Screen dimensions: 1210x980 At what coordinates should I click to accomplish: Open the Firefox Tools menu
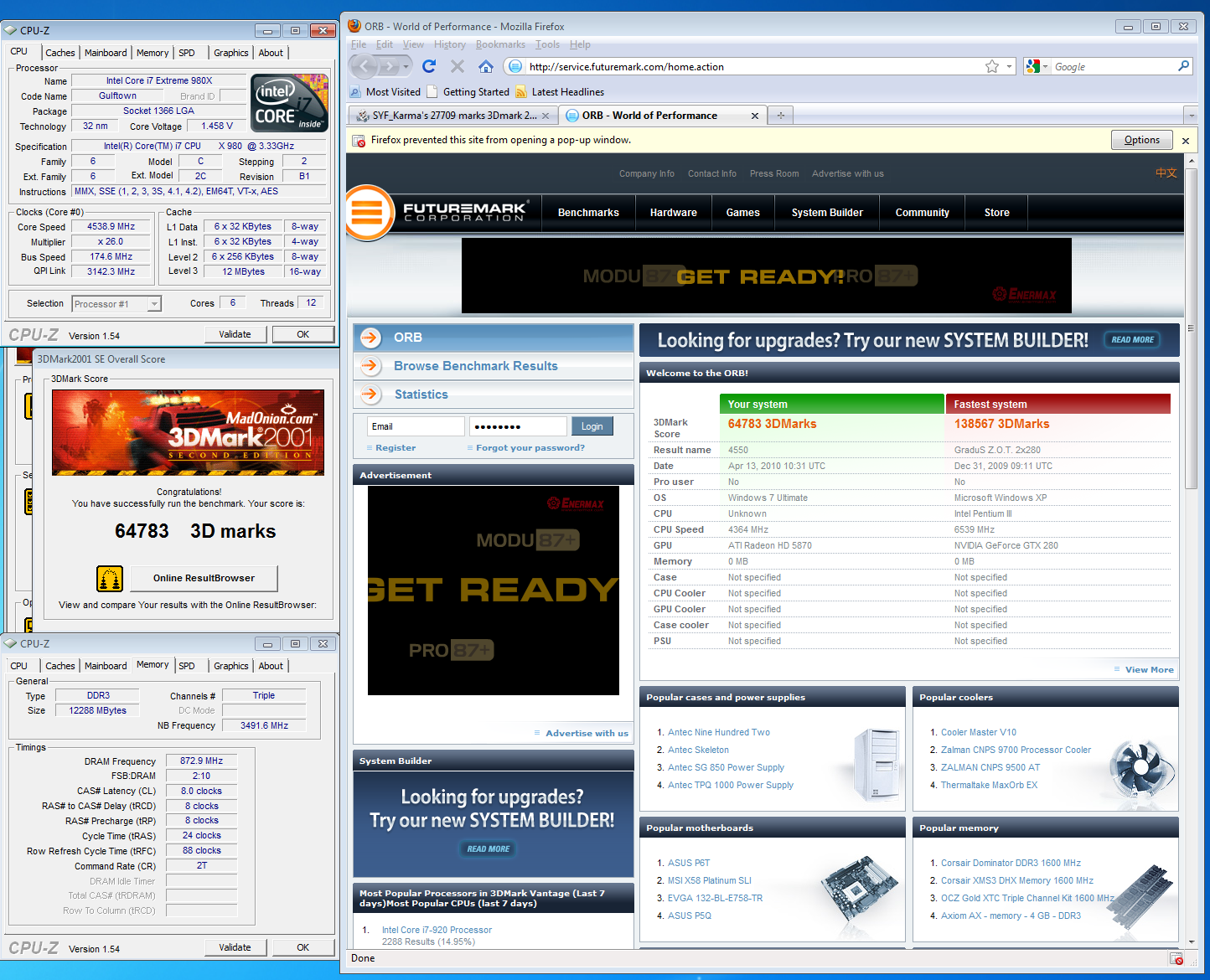tap(547, 44)
